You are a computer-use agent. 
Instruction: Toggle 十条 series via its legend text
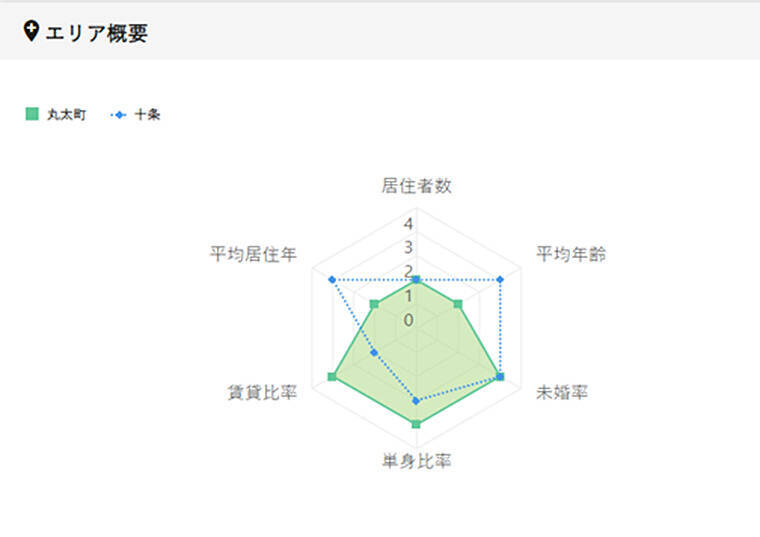(147, 115)
